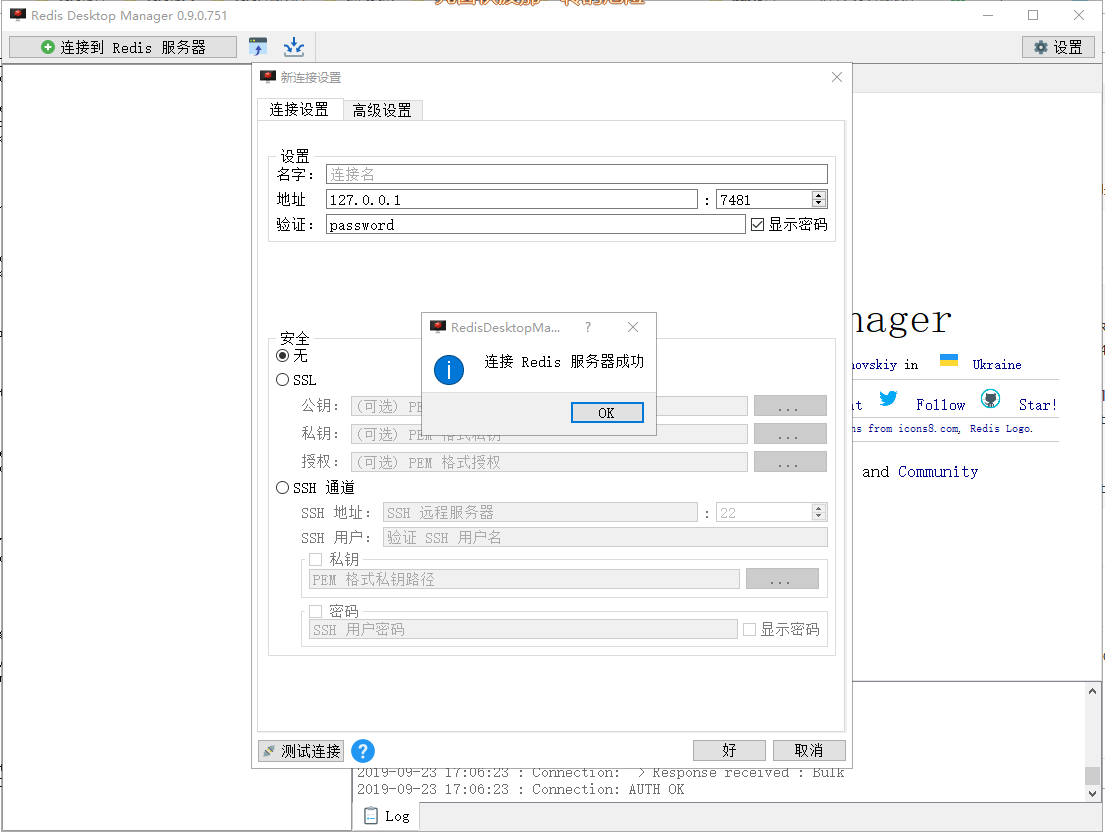The image size is (1105, 836).
Task: Click the question mark in message dialog title
Action: pos(588,327)
